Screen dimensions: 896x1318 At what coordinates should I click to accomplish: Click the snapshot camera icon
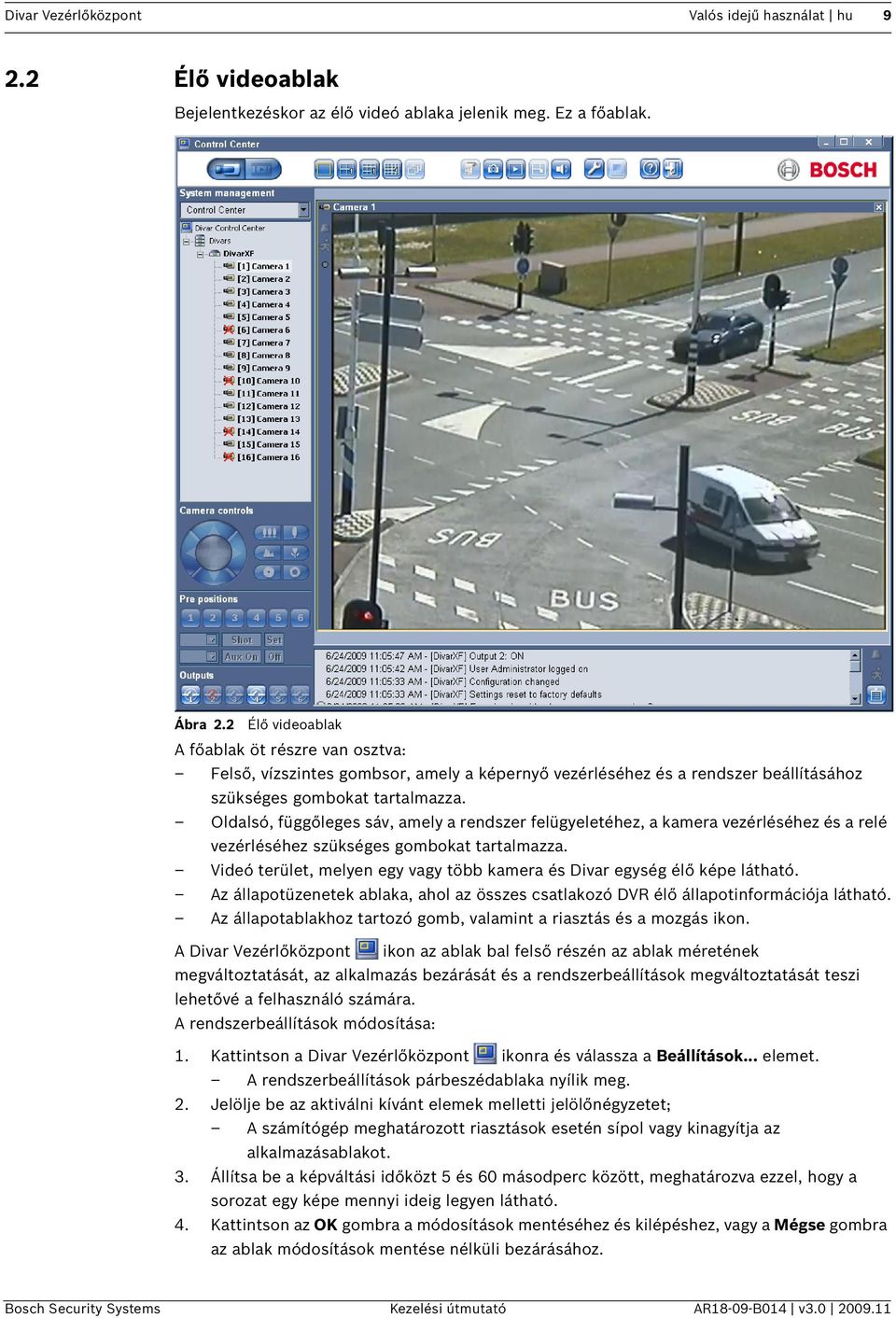click(493, 169)
